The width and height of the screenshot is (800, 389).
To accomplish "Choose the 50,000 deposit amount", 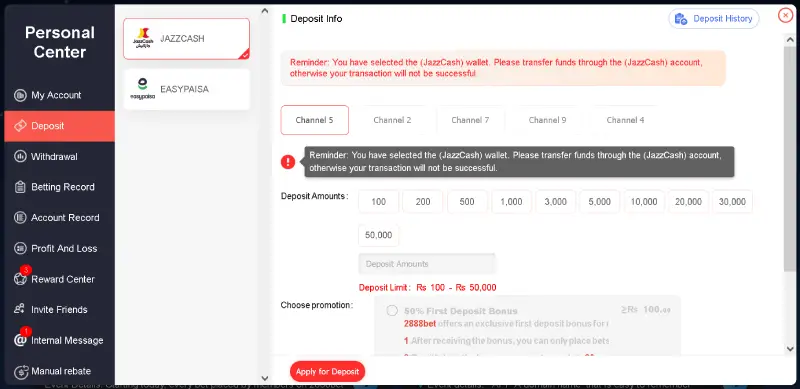I will pyautogui.click(x=379, y=235).
